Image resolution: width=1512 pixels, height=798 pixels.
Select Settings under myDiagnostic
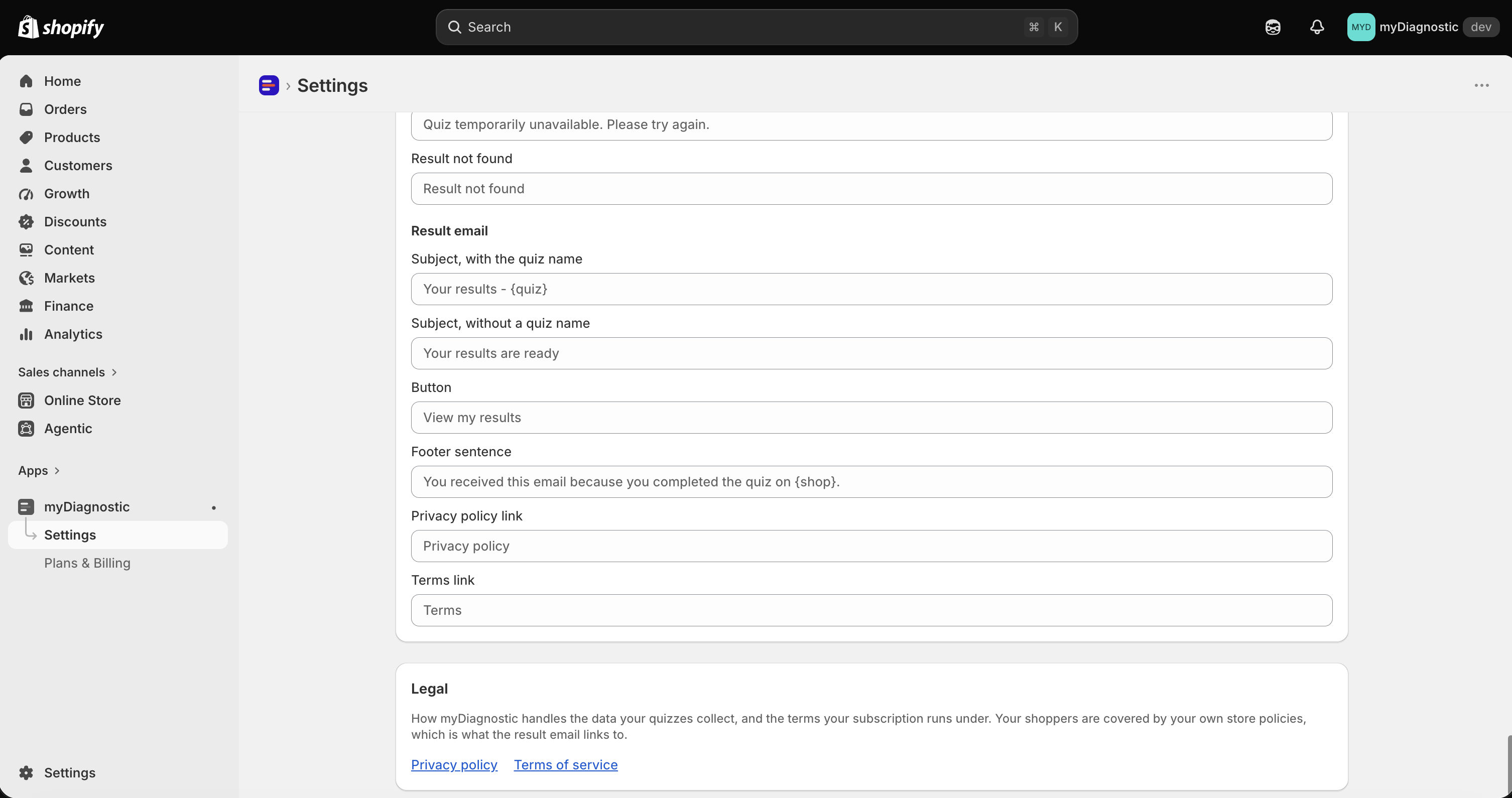(x=117, y=535)
